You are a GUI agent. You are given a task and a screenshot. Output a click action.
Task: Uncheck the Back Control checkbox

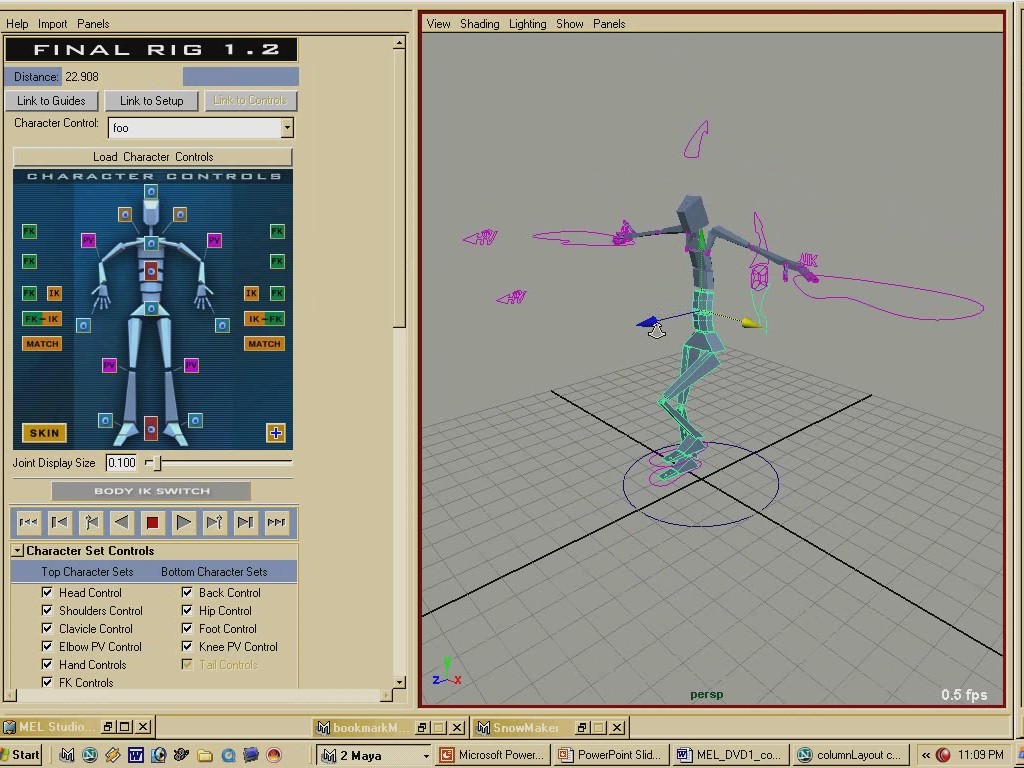187,592
